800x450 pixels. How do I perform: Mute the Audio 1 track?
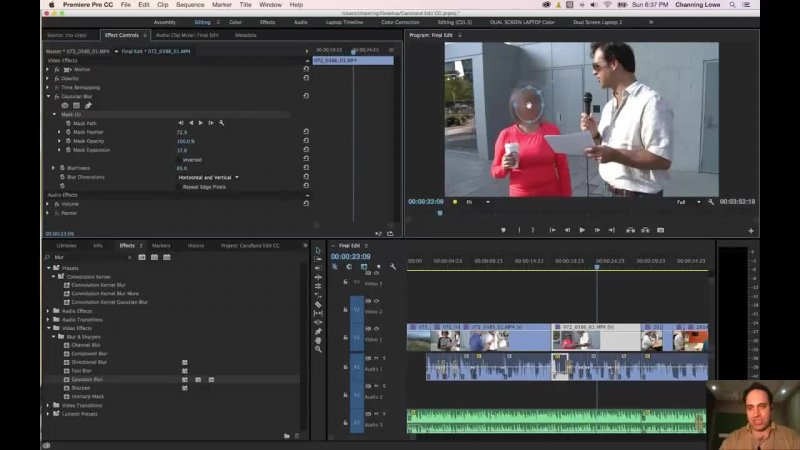coord(376,358)
